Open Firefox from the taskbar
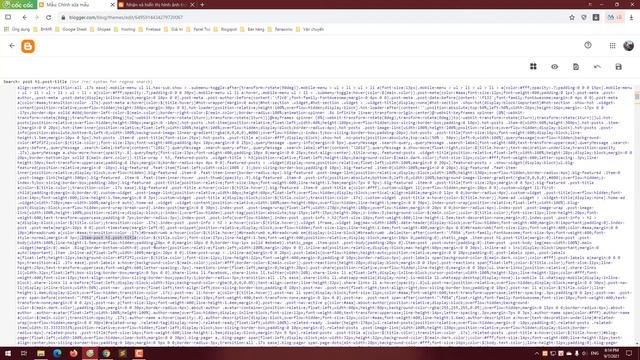Screen dimensions: 640x360 point(73,353)
